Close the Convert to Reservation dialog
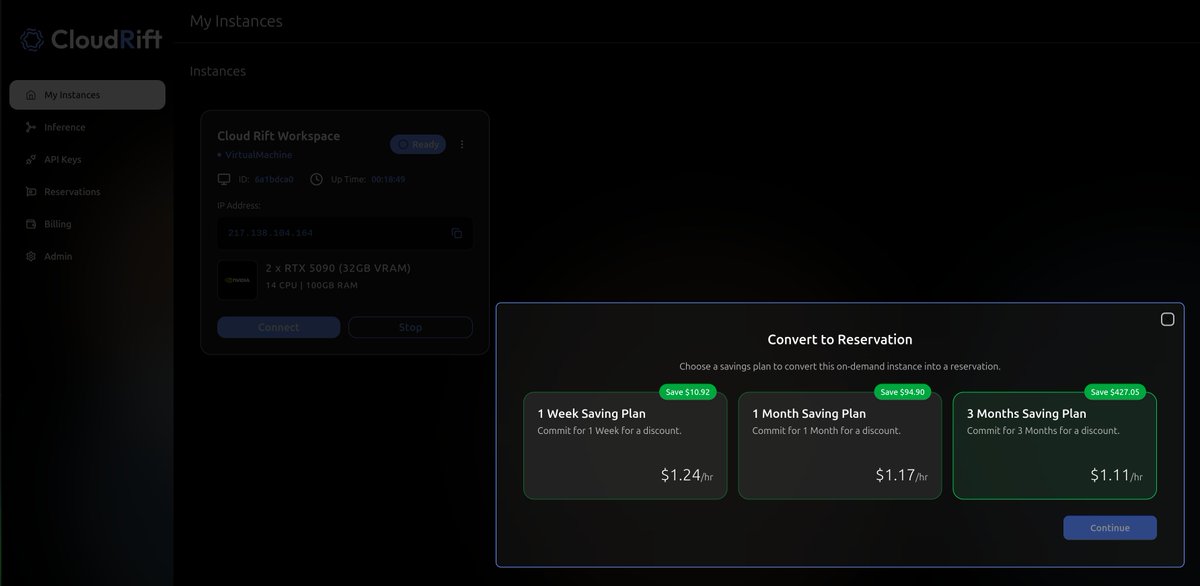Screen dimensions: 1200x586 click(x=1167, y=319)
